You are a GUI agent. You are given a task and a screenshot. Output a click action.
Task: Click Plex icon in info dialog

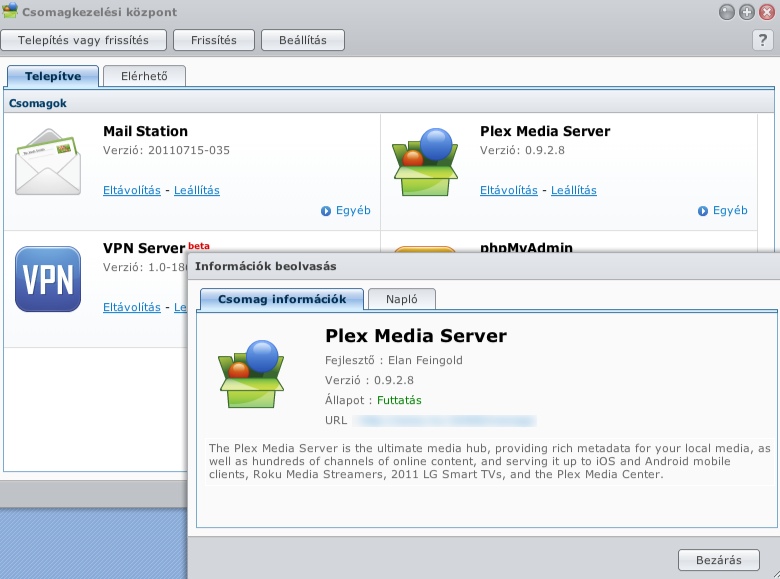click(251, 374)
